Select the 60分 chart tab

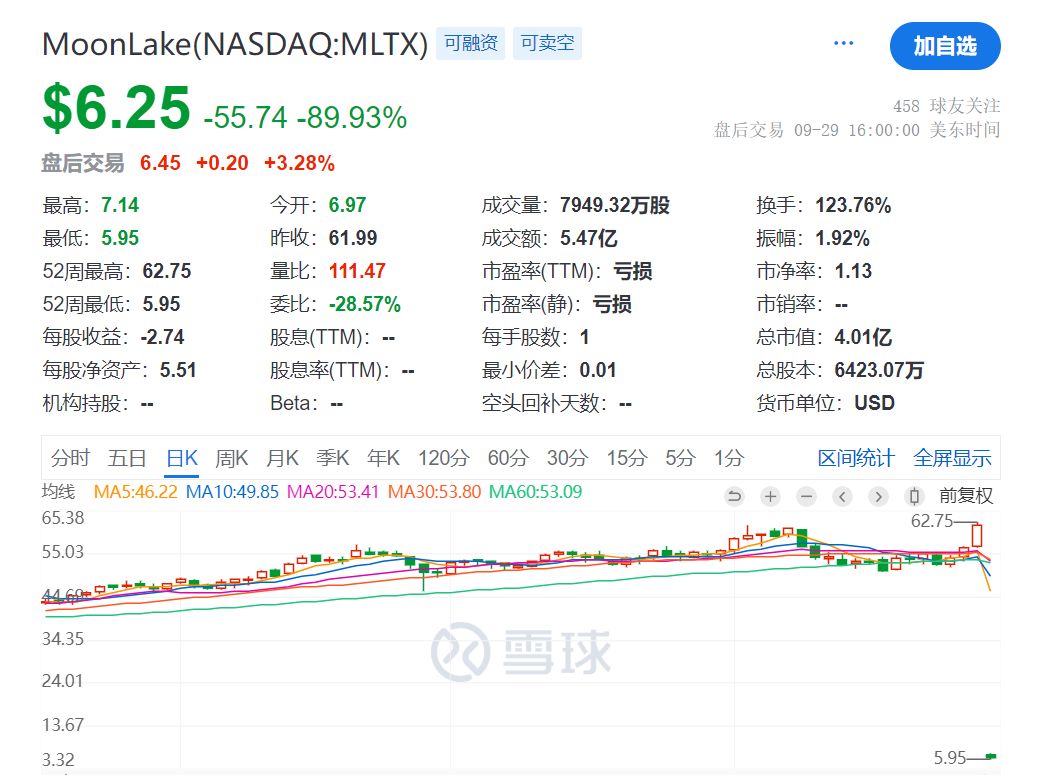pyautogui.click(x=508, y=458)
